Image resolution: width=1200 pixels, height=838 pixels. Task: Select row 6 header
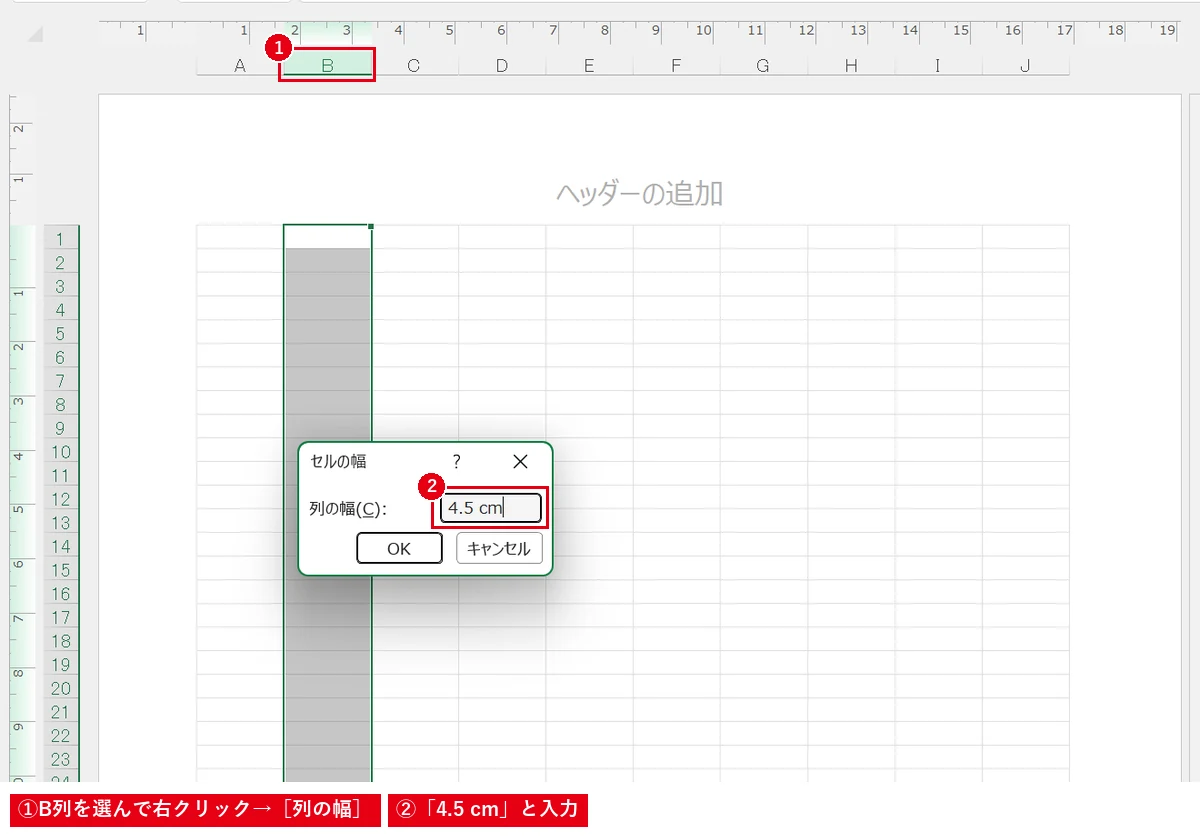point(61,357)
